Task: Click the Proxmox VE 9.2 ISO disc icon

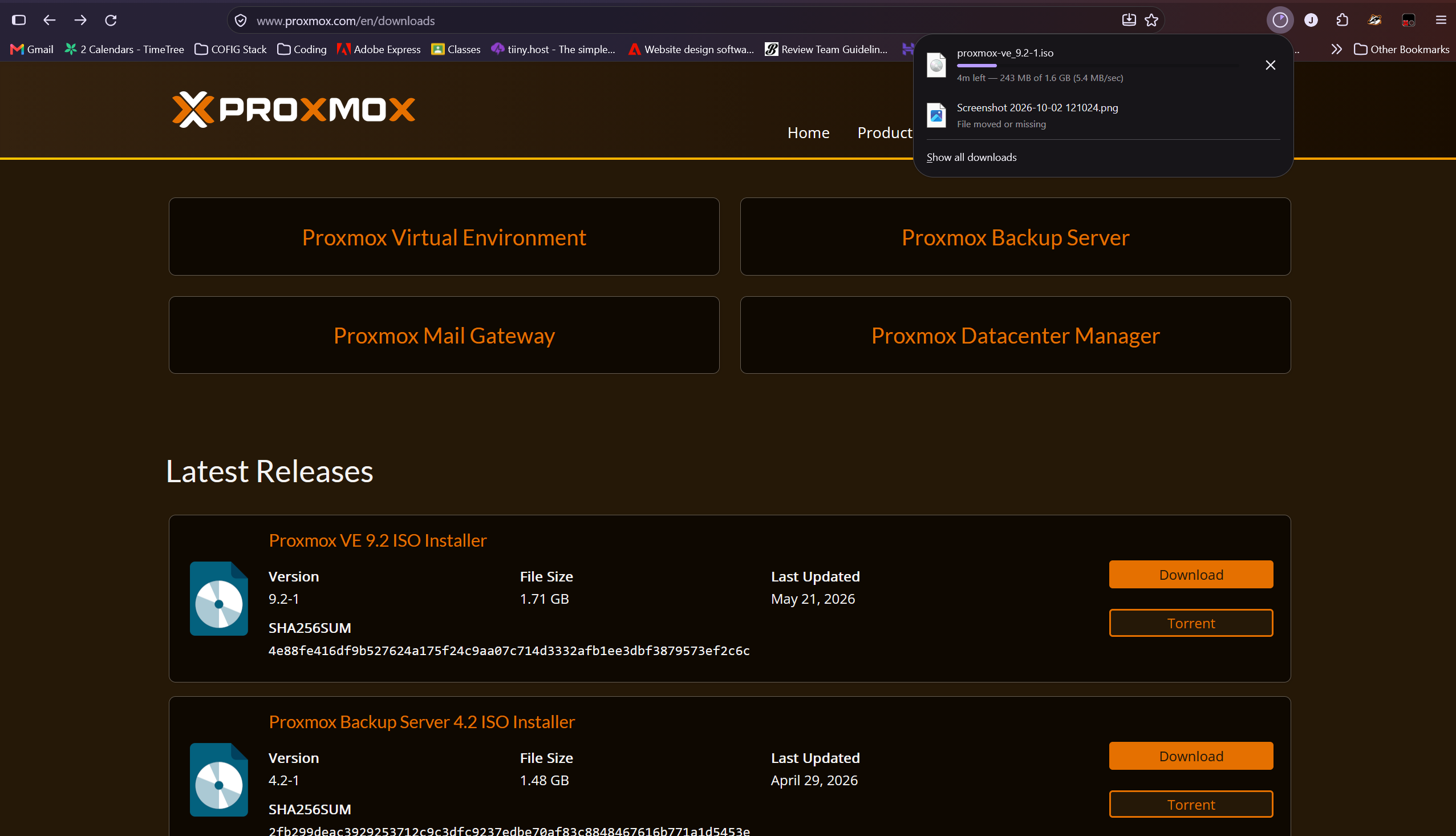Action: click(x=218, y=598)
